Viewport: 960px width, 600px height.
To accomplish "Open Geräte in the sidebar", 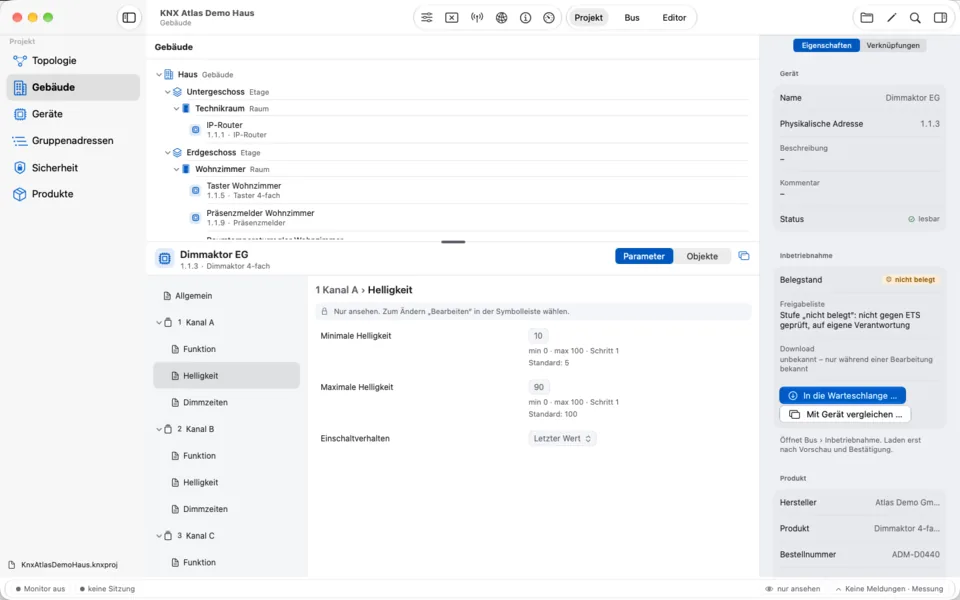I will 73,114.
